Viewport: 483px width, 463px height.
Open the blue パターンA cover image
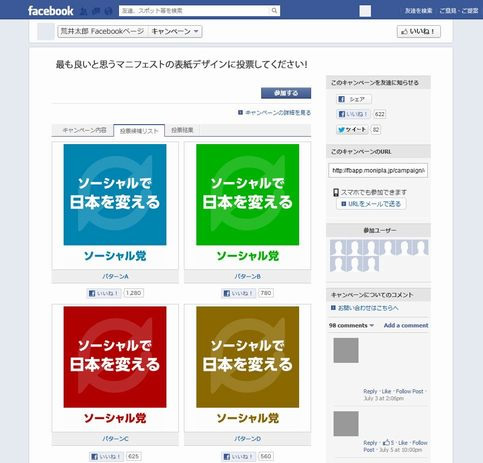(115, 195)
